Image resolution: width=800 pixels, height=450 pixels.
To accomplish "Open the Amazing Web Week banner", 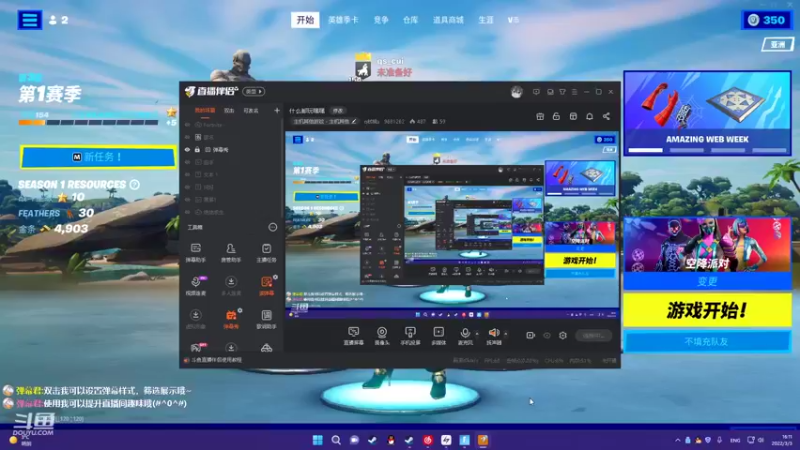I will pos(707,113).
